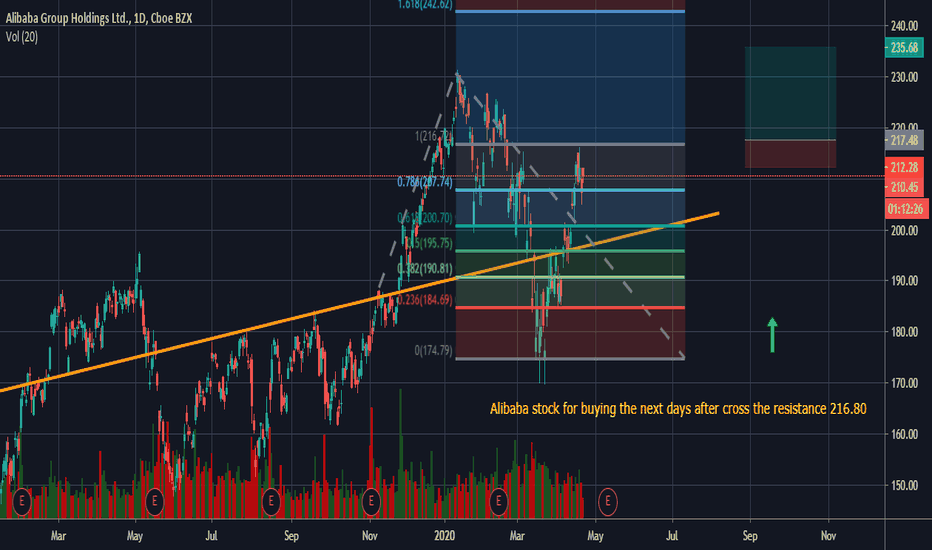Viewport: 932px width, 550px height.
Task: Select the 210.45 current price label
Action: coord(904,187)
